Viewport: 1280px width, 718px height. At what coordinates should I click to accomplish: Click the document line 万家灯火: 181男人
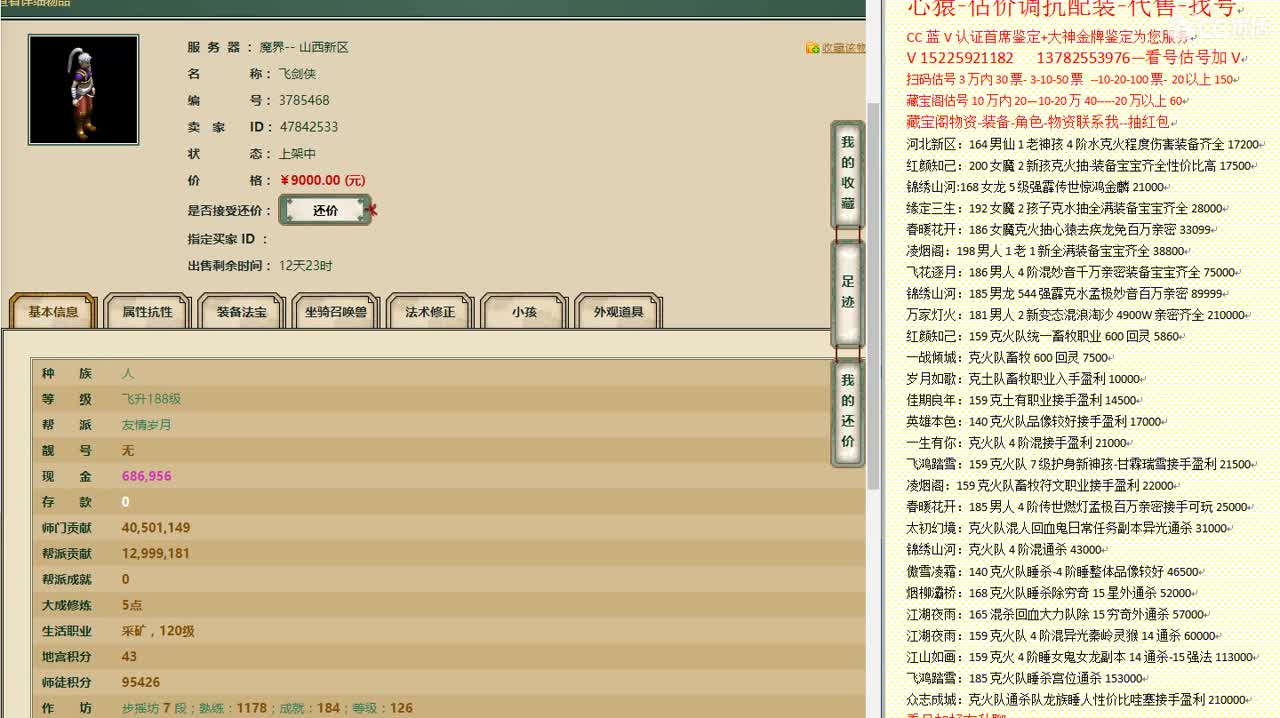(1078, 315)
